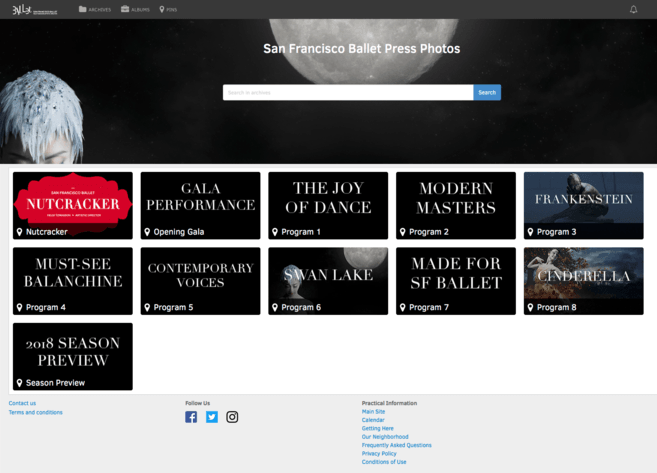Open the Getting Here link
Image resolution: width=657 pixels, height=473 pixels.
(x=378, y=428)
